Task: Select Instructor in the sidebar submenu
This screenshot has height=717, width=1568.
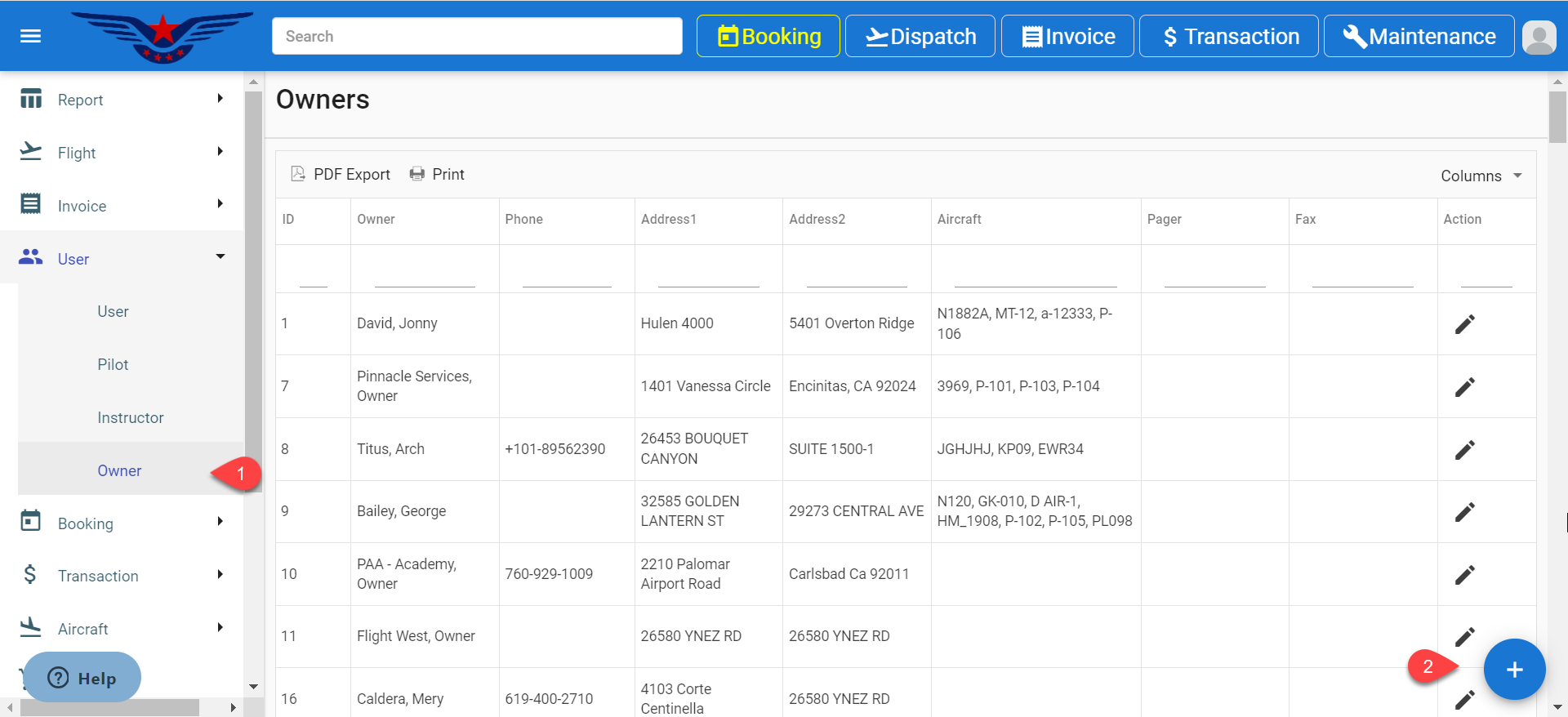Action: tap(131, 417)
